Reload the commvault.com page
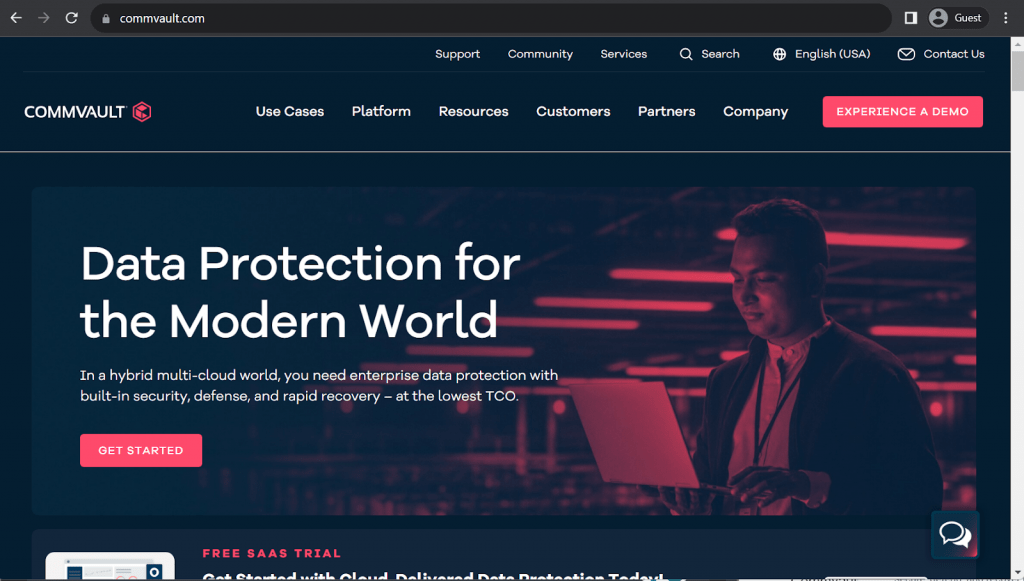The width and height of the screenshot is (1024, 581). (x=72, y=18)
